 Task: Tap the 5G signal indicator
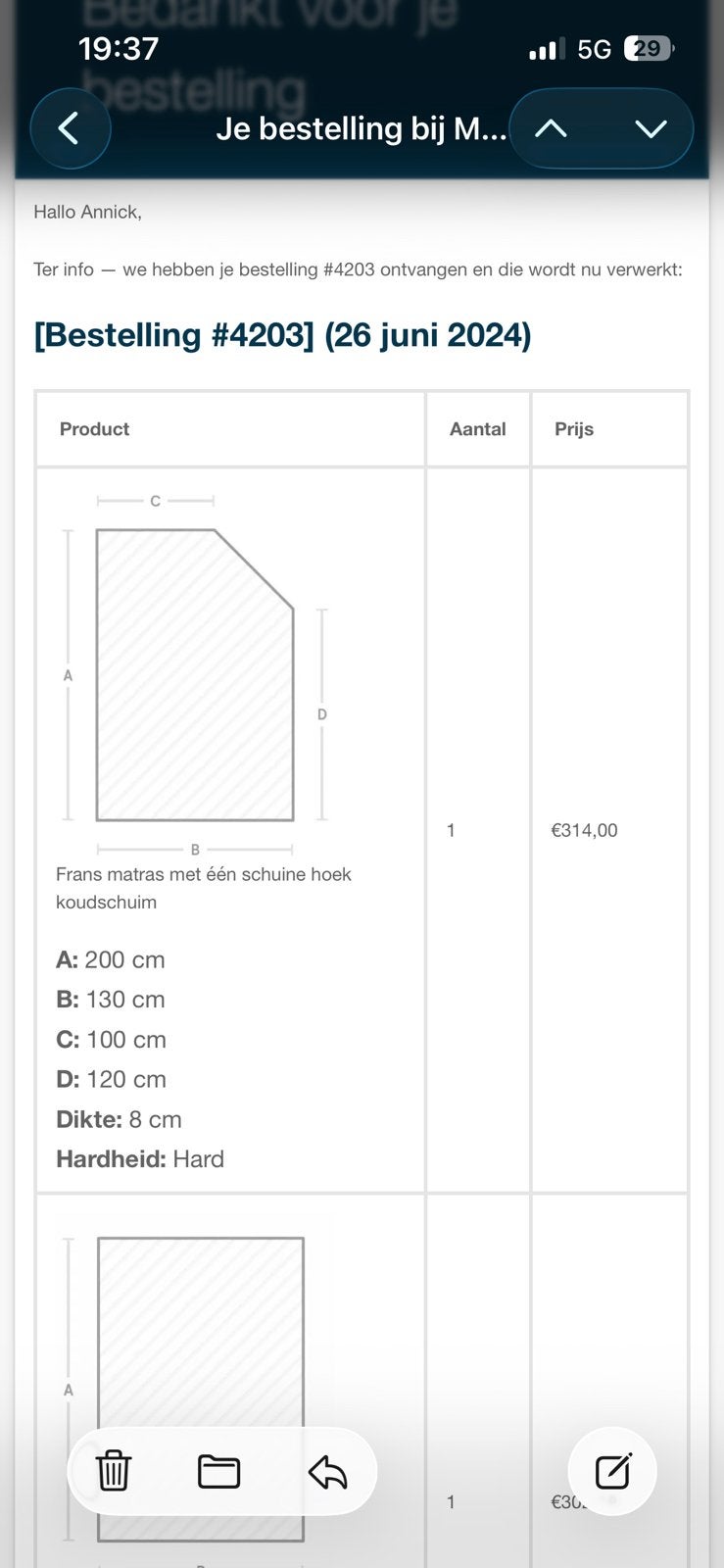(595, 49)
